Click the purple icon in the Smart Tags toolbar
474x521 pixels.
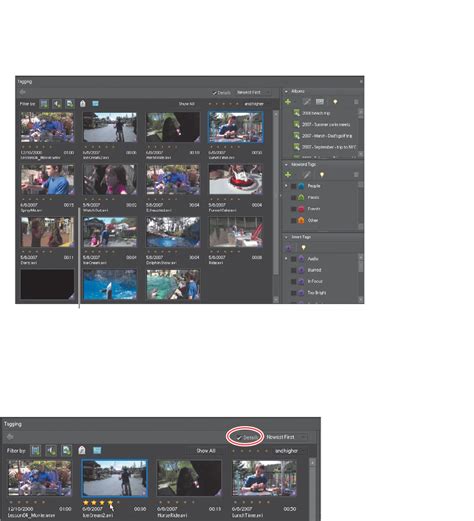289,248
